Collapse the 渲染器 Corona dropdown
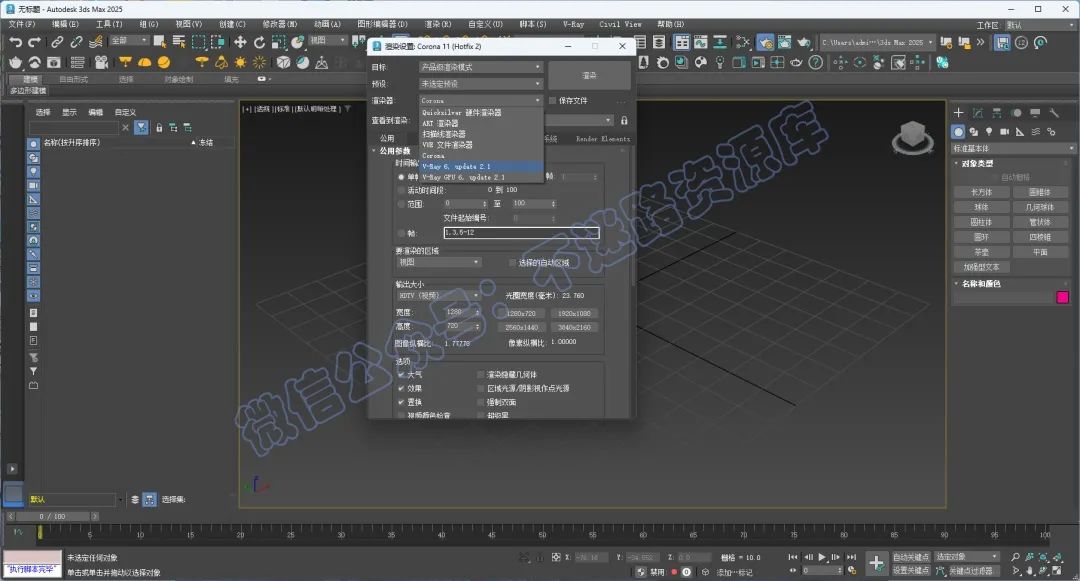Image resolution: width=1080 pixels, height=581 pixels. pyautogui.click(x=481, y=101)
